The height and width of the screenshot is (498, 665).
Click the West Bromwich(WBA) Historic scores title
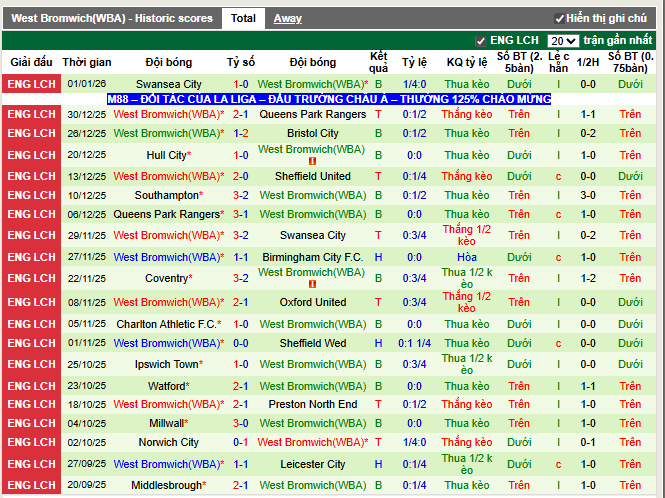(112, 18)
